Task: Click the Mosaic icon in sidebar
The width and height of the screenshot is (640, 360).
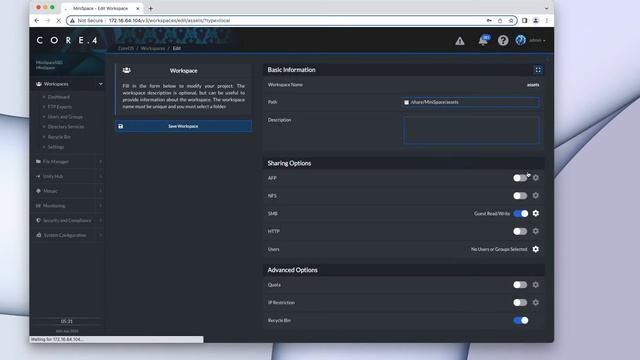Action: pos(38,191)
